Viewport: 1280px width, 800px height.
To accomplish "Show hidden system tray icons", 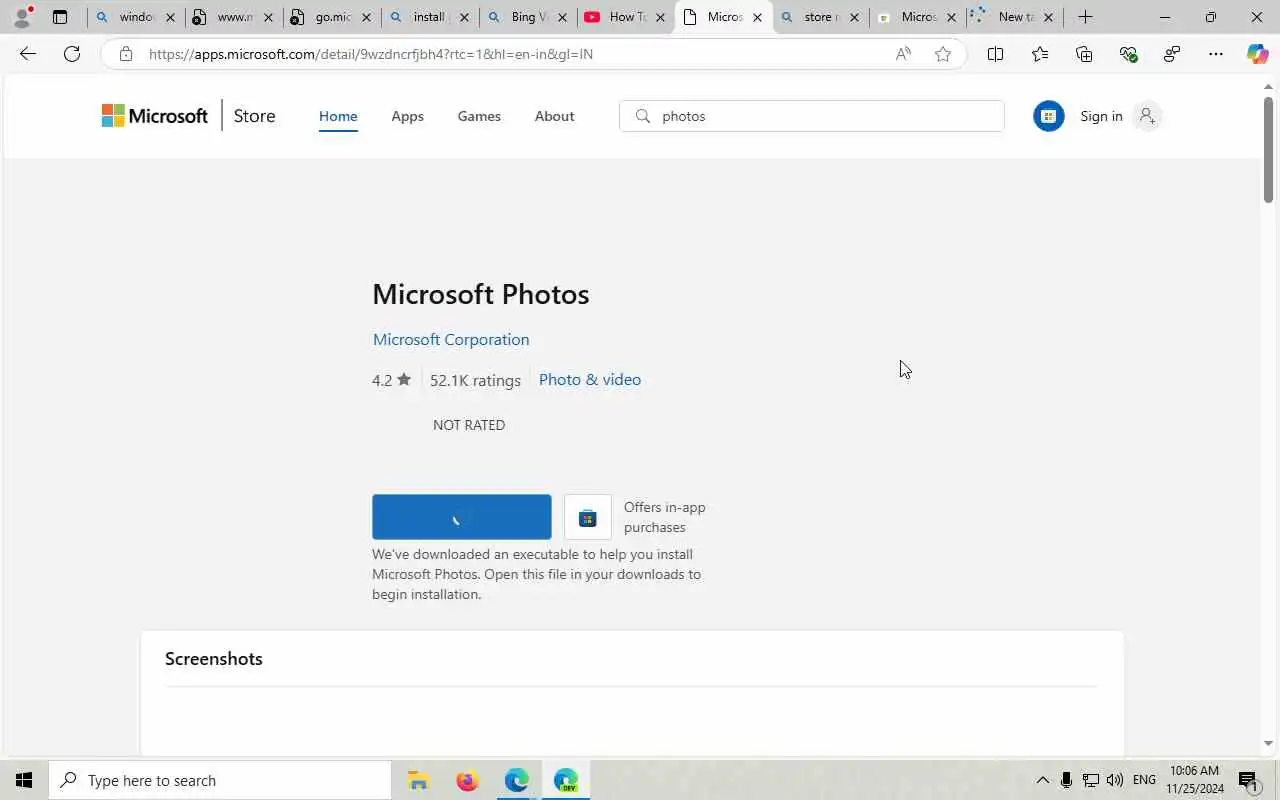I will click(x=1042, y=780).
